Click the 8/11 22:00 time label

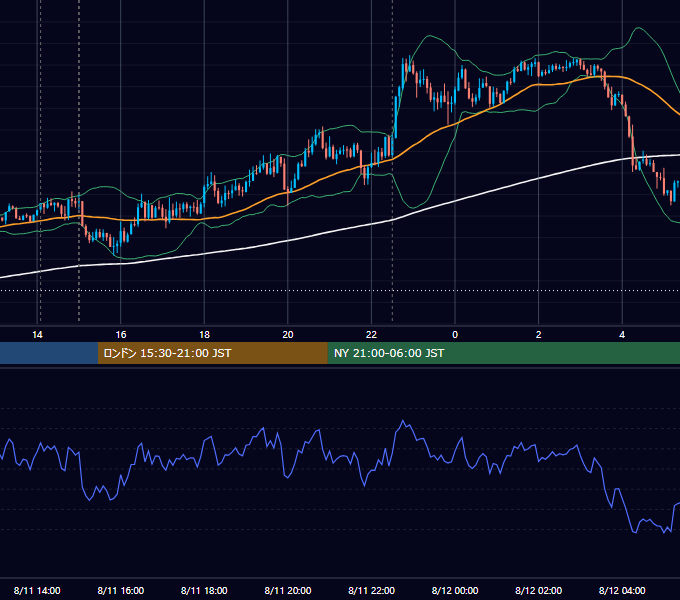point(371,590)
